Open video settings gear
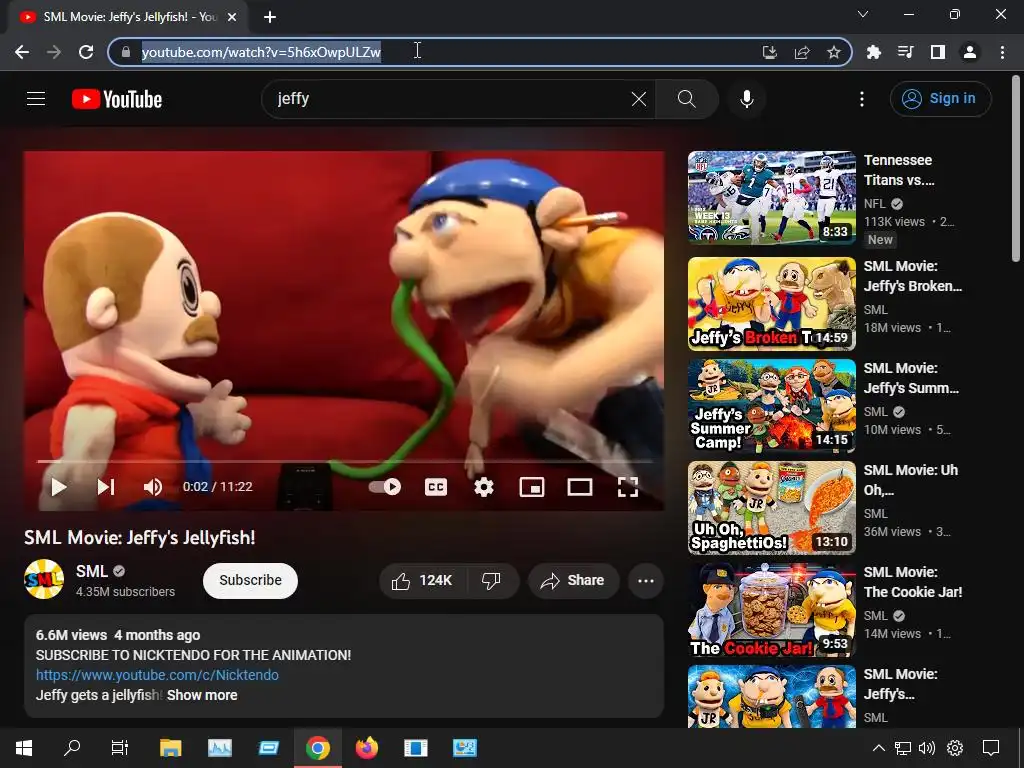Viewport: 1024px width, 768px height. (484, 487)
